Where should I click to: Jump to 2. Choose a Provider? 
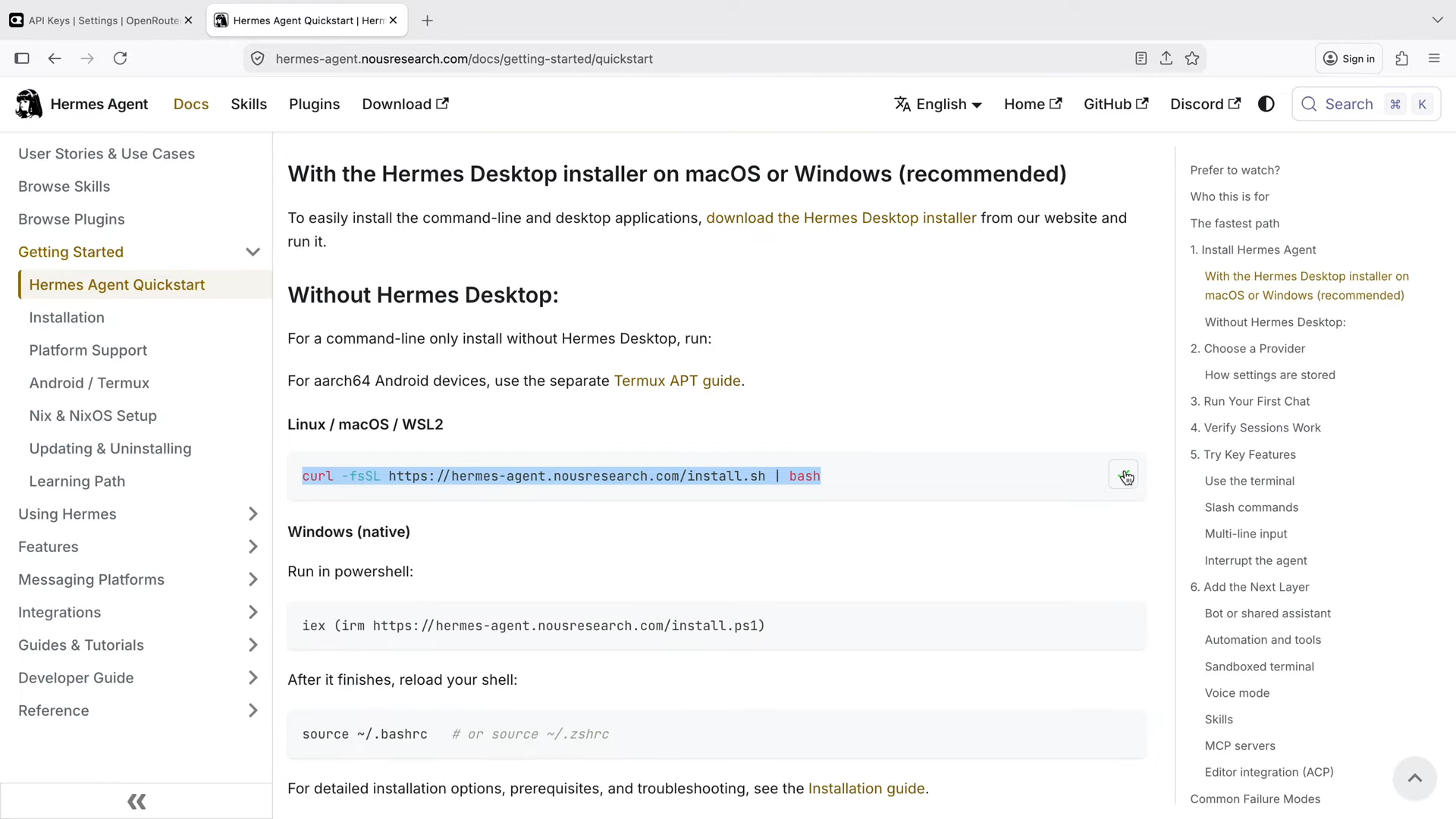pos(1247,348)
